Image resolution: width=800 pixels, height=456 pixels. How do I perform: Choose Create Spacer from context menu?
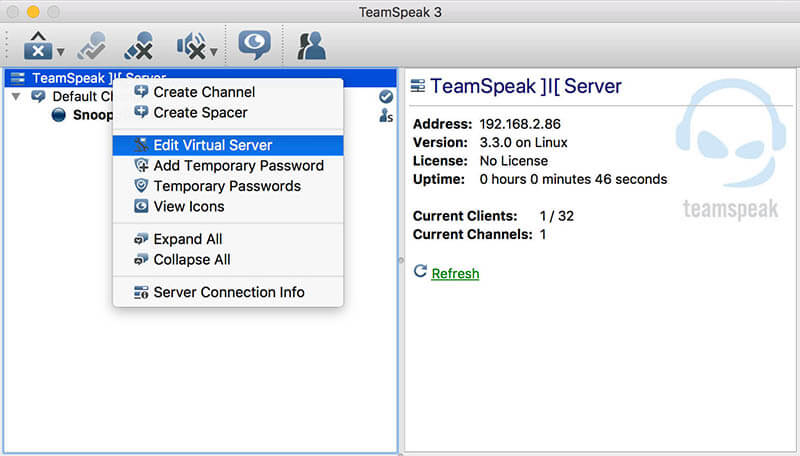coord(228,112)
